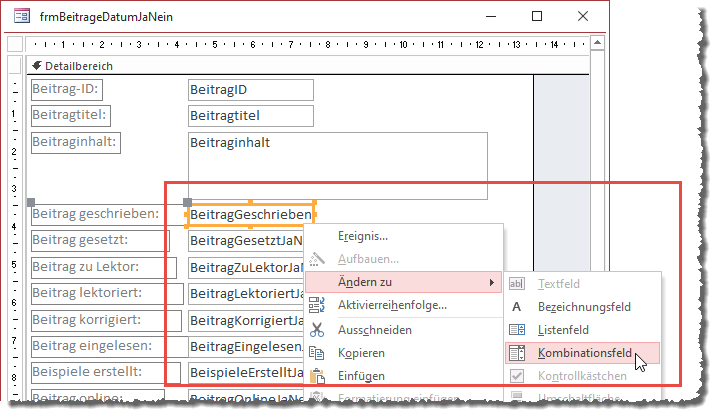Select the Beitragtitel: label
The image size is (719, 417).
(x=71, y=116)
